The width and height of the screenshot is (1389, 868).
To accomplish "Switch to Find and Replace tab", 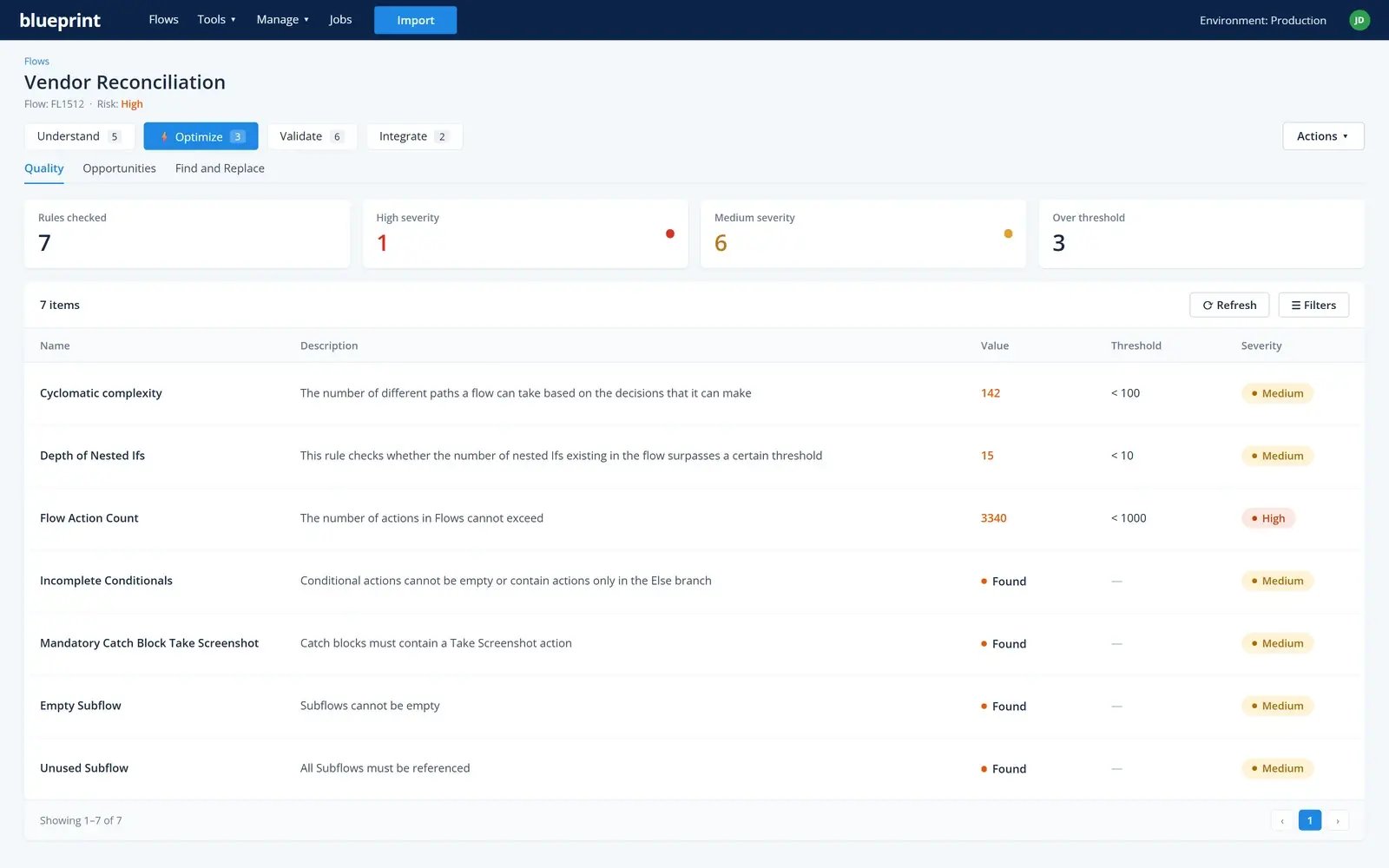I will (220, 168).
